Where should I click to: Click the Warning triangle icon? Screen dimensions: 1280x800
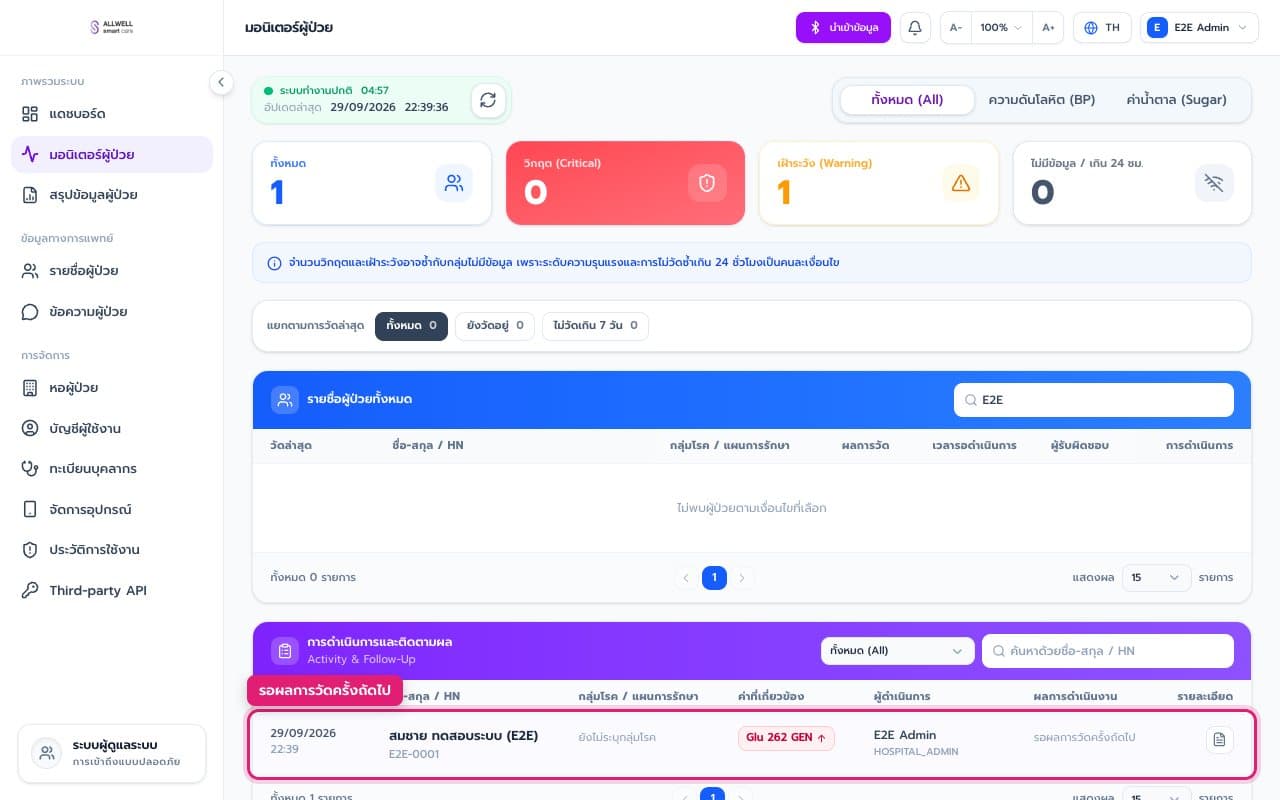[x=961, y=183]
